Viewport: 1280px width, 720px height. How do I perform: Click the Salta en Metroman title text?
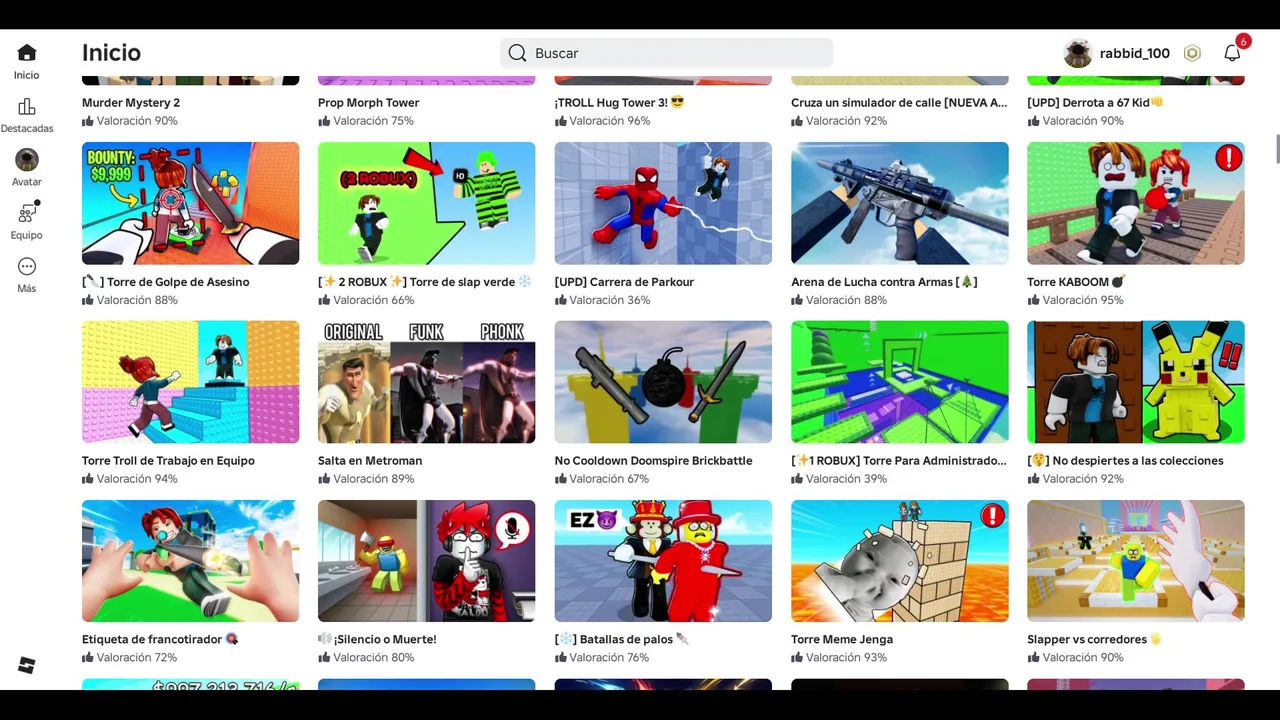point(370,461)
